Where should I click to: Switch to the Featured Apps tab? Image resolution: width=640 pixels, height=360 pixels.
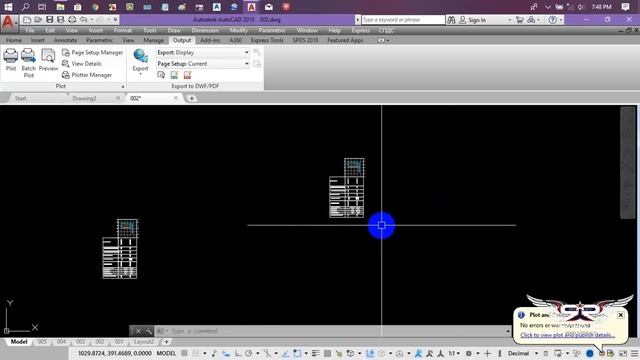(x=345, y=40)
